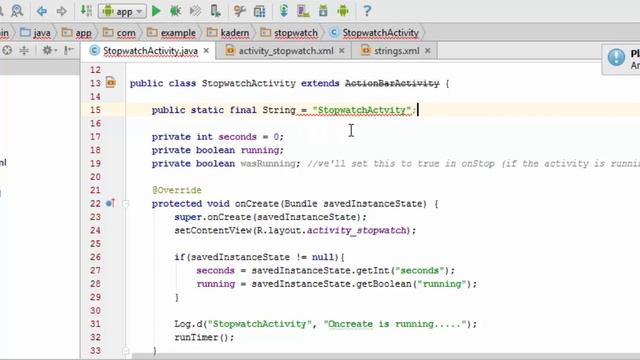This screenshot has height=360, width=640.
Task: Click the Run with Coverage icon
Action: (x=196, y=11)
